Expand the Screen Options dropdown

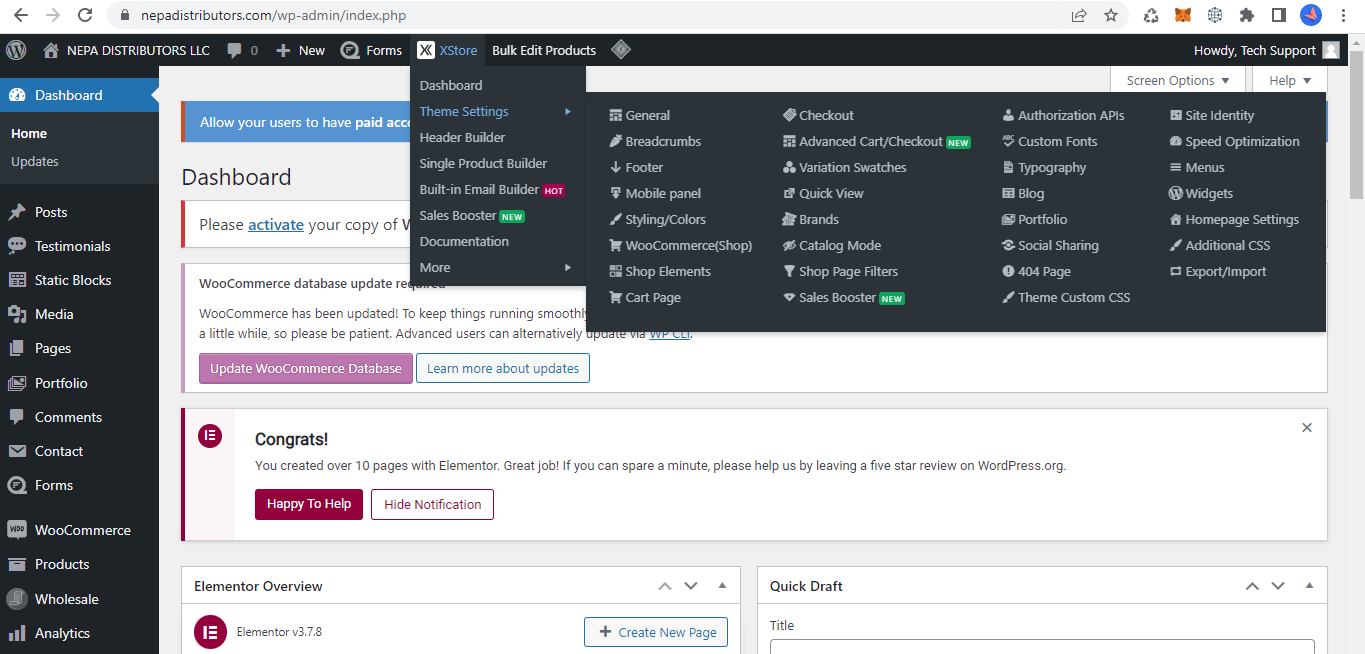pos(1178,80)
